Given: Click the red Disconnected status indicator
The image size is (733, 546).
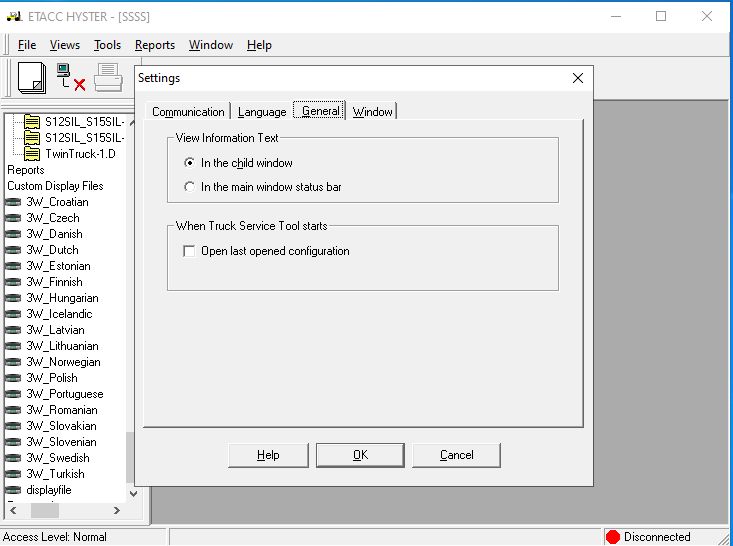Looking at the screenshot, I should (612, 537).
